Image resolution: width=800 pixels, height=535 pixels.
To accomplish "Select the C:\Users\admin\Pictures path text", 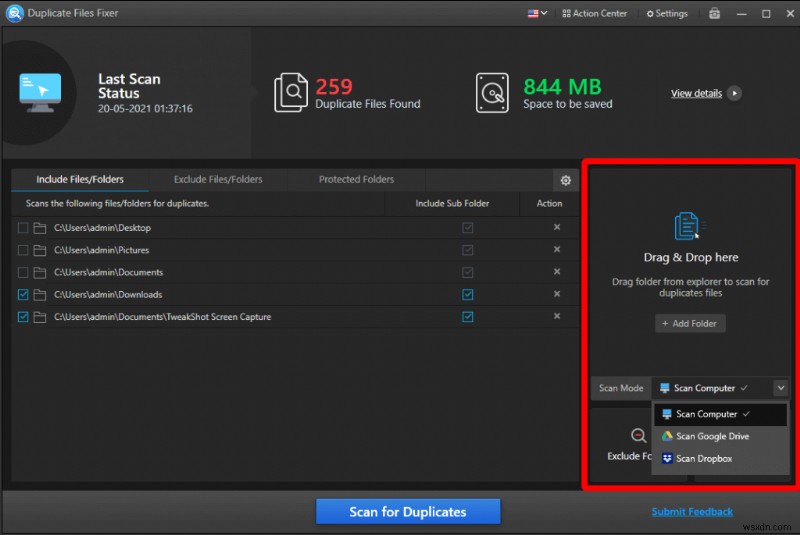I will (102, 250).
